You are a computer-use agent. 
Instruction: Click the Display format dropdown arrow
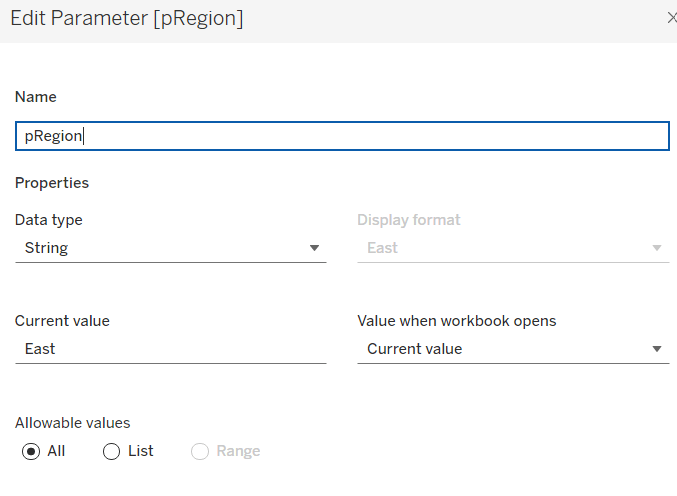[657, 248]
